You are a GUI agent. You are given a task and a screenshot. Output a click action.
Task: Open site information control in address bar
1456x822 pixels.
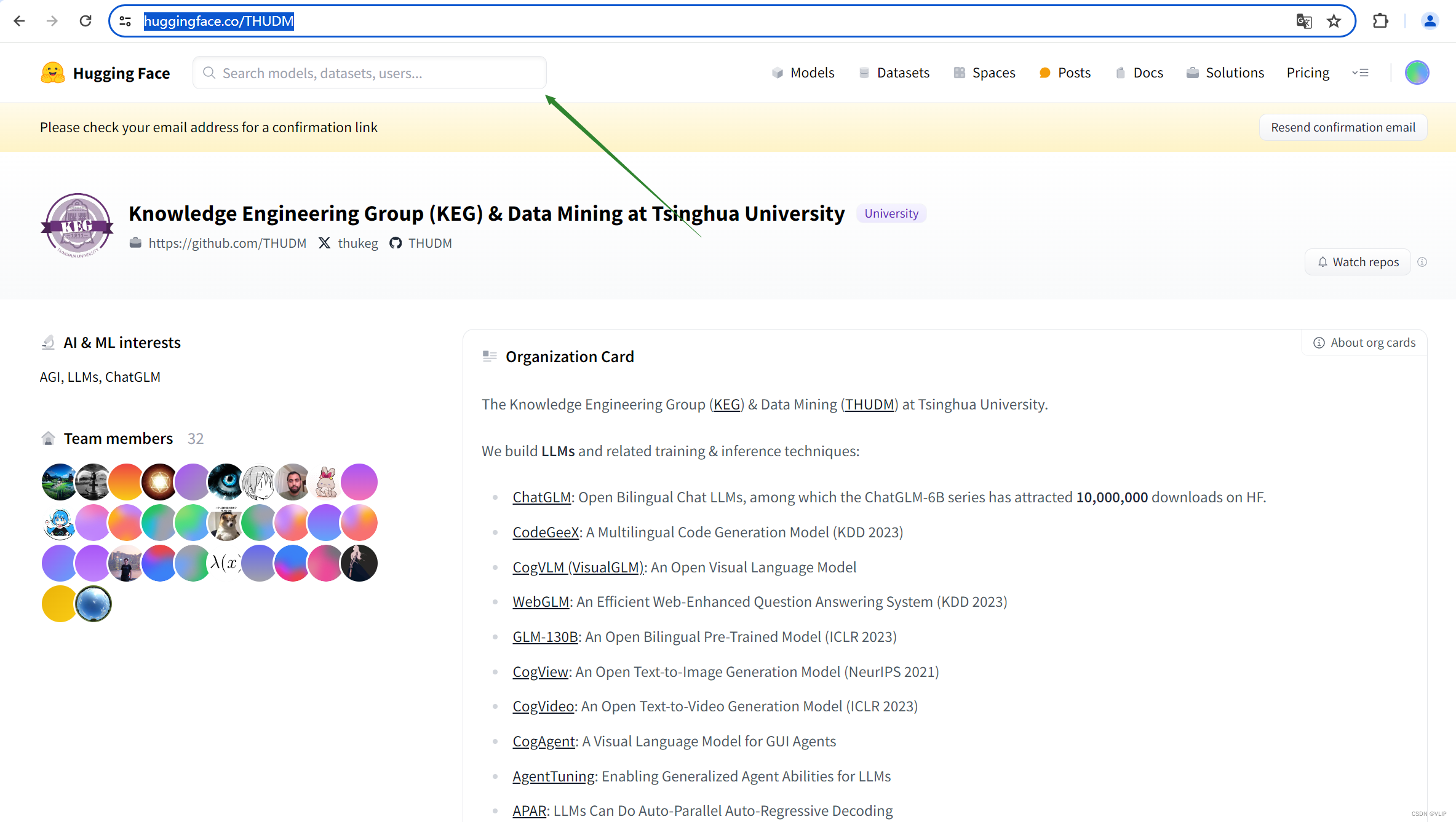(x=125, y=21)
